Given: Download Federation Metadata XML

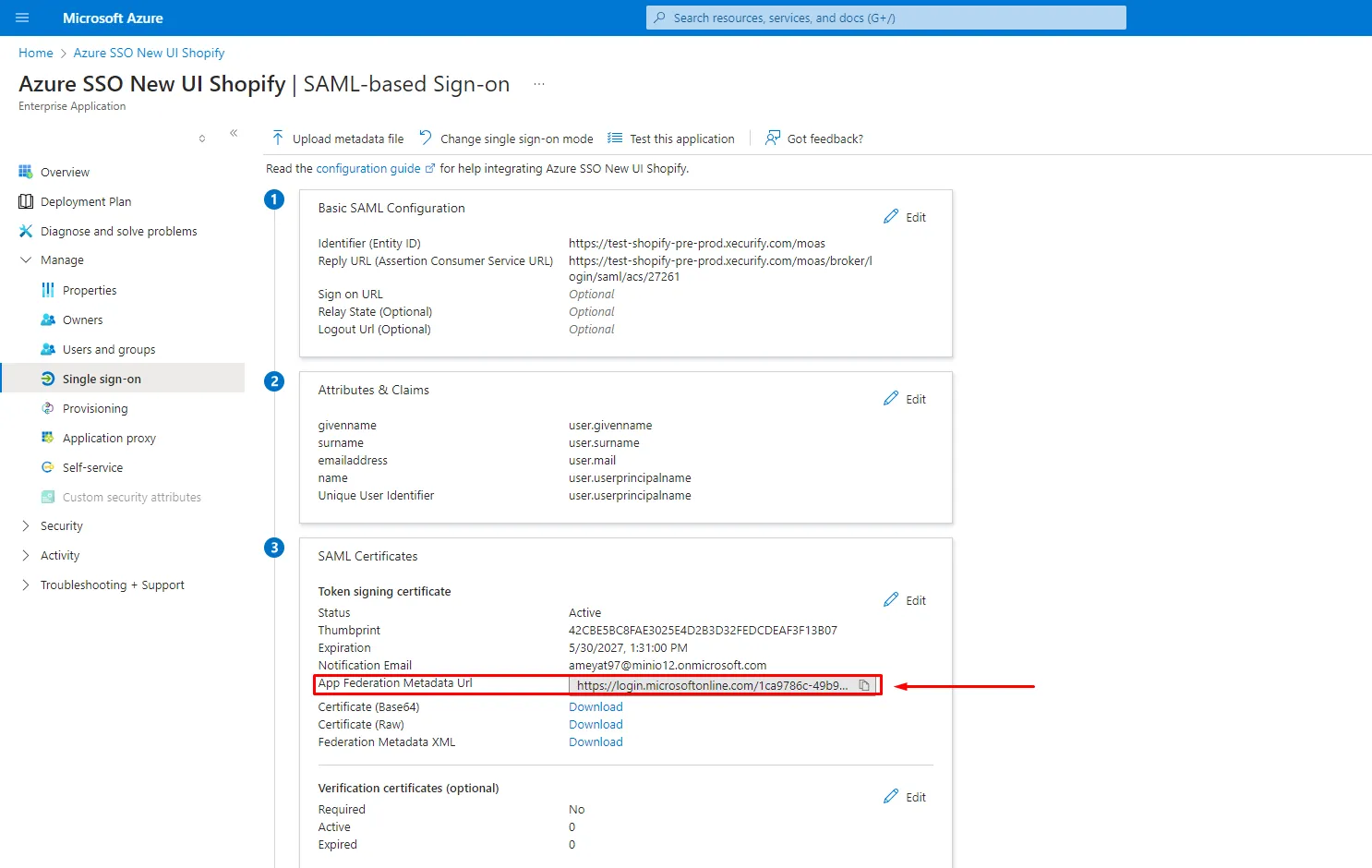Looking at the screenshot, I should (596, 741).
